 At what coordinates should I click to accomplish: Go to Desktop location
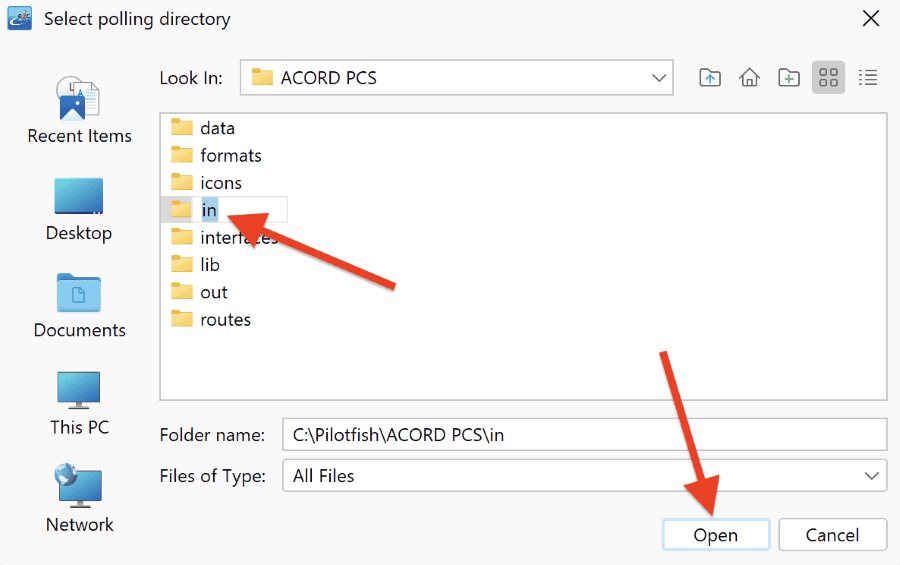[x=79, y=210]
